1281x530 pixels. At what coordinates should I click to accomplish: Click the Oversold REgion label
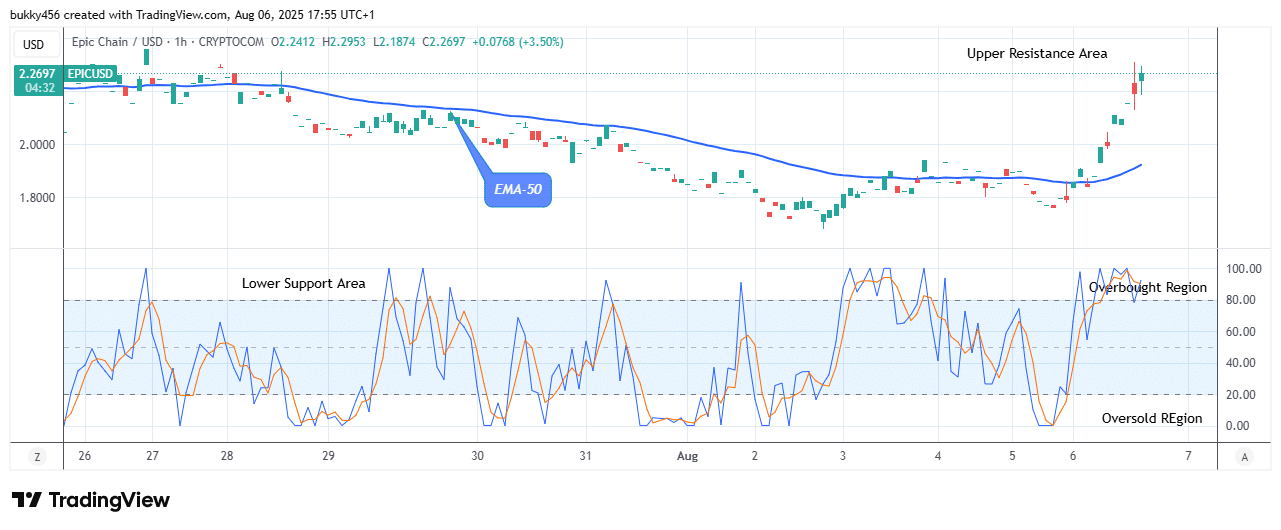[x=1152, y=419]
